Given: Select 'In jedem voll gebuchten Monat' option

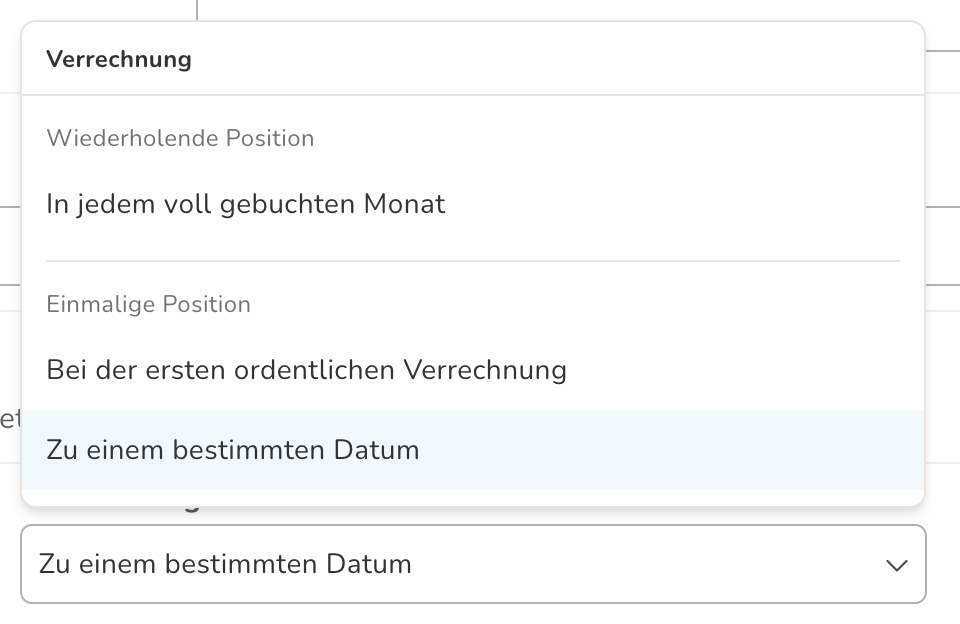Looking at the screenshot, I should pos(473,204).
